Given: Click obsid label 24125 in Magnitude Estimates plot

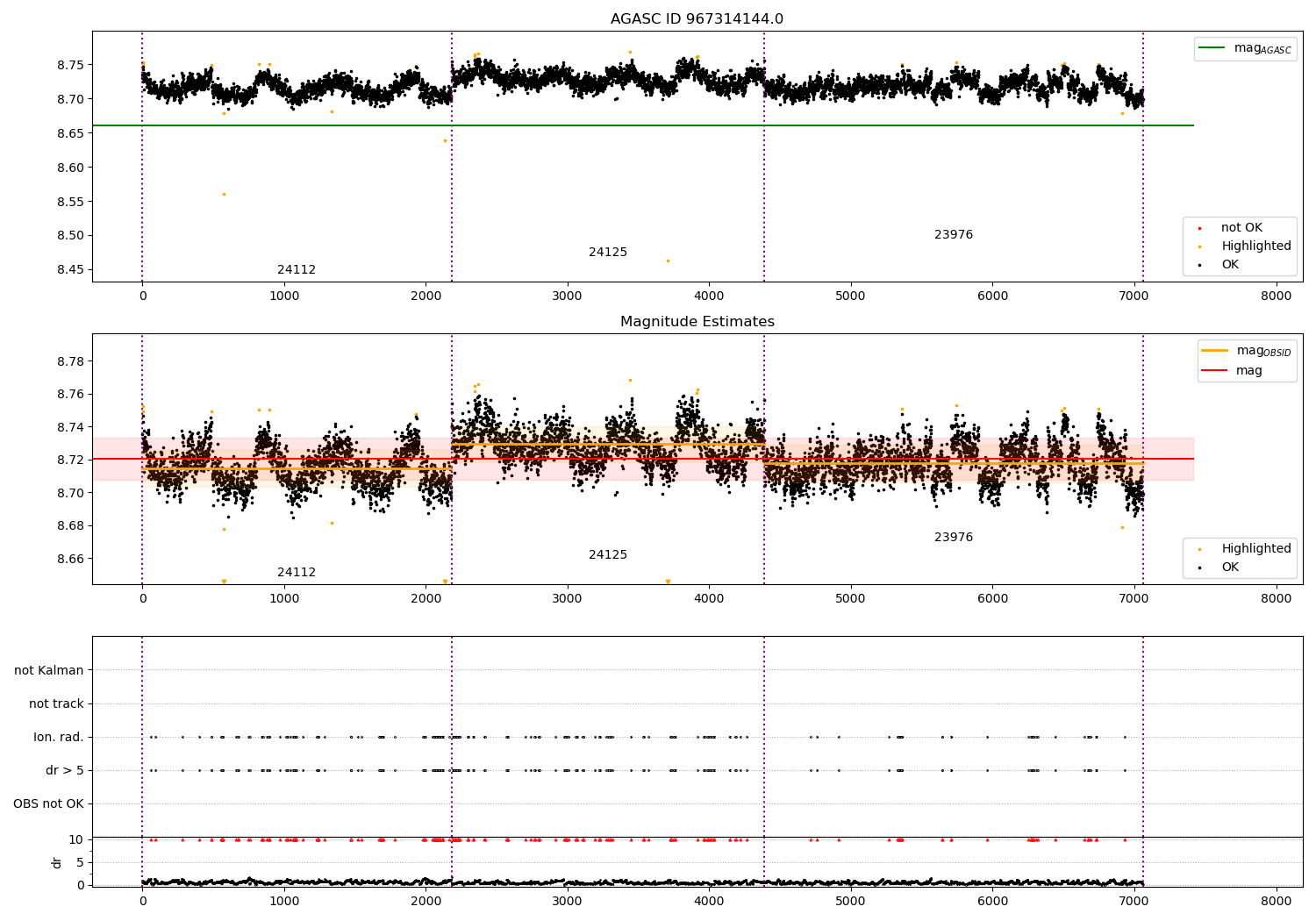Looking at the screenshot, I should 608,555.
